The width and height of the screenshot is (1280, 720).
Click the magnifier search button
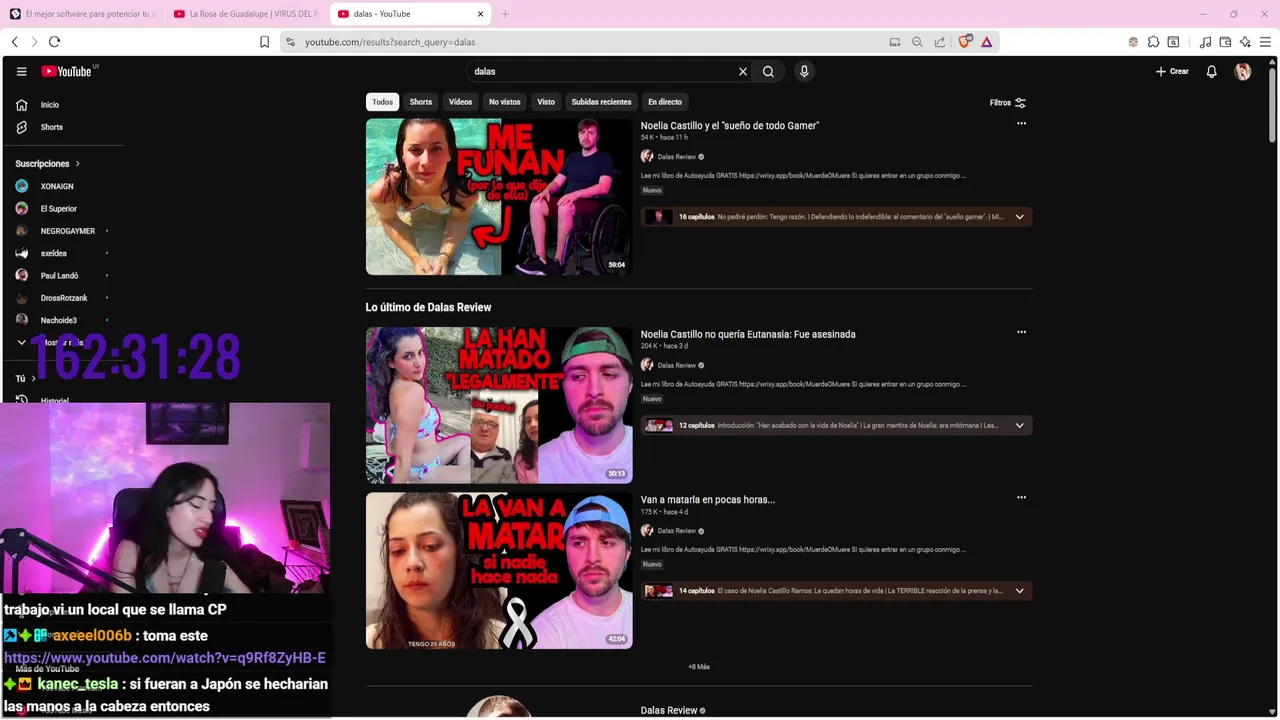point(768,72)
